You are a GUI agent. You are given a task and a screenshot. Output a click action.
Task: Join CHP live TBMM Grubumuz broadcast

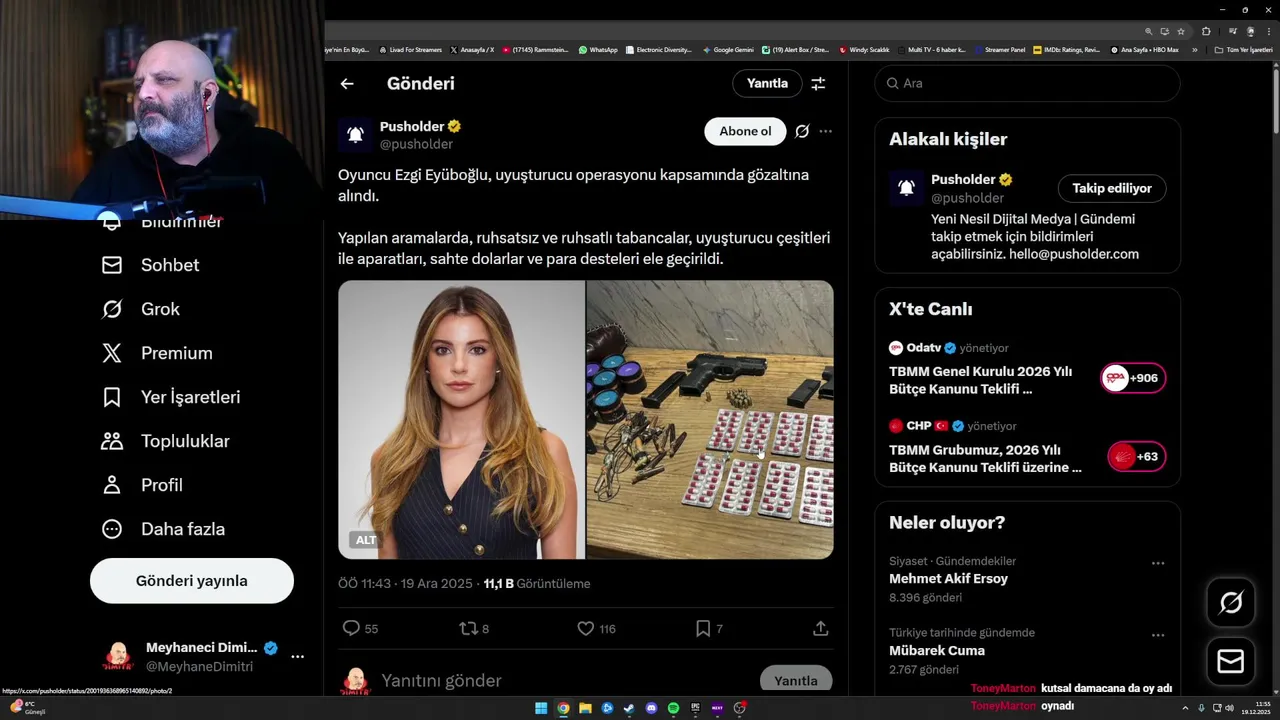click(x=985, y=458)
